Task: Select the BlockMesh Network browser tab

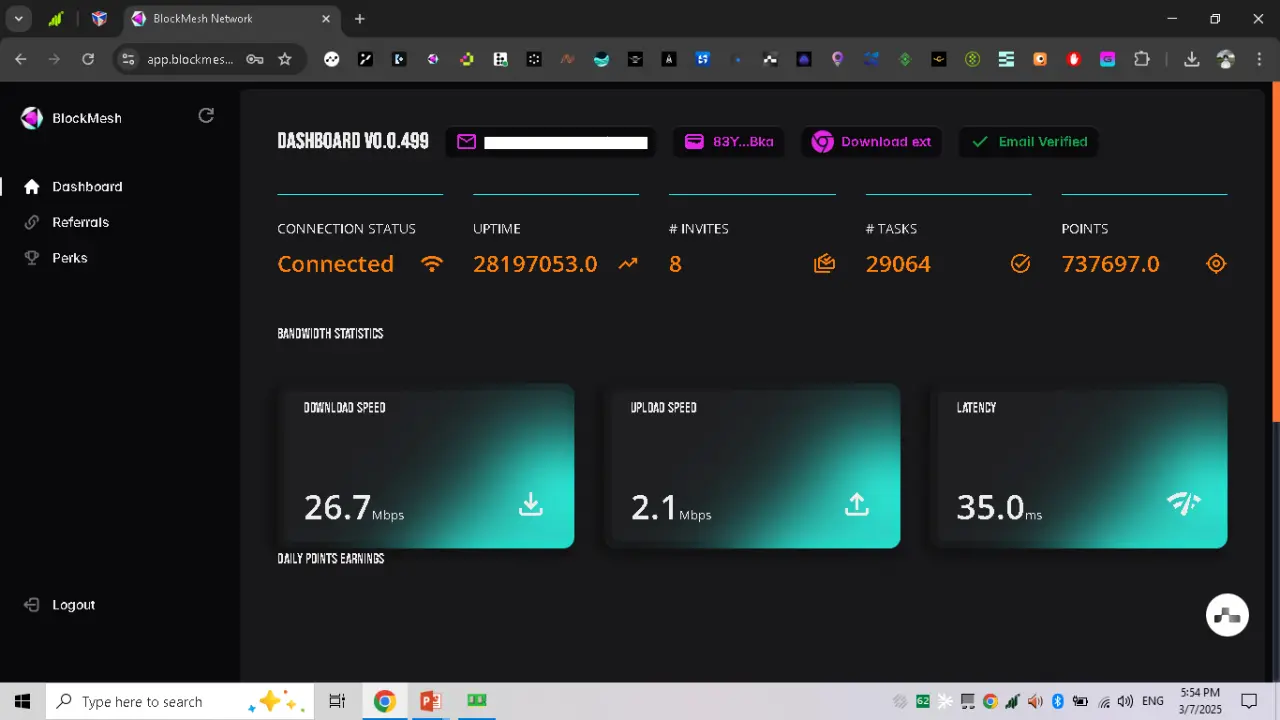Action: click(230, 19)
